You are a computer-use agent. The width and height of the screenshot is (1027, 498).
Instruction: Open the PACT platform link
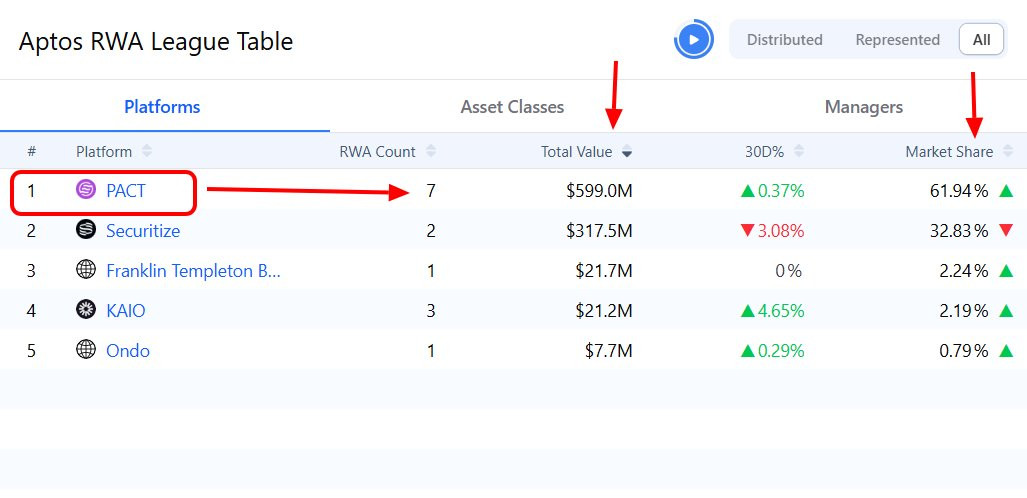pos(126,191)
